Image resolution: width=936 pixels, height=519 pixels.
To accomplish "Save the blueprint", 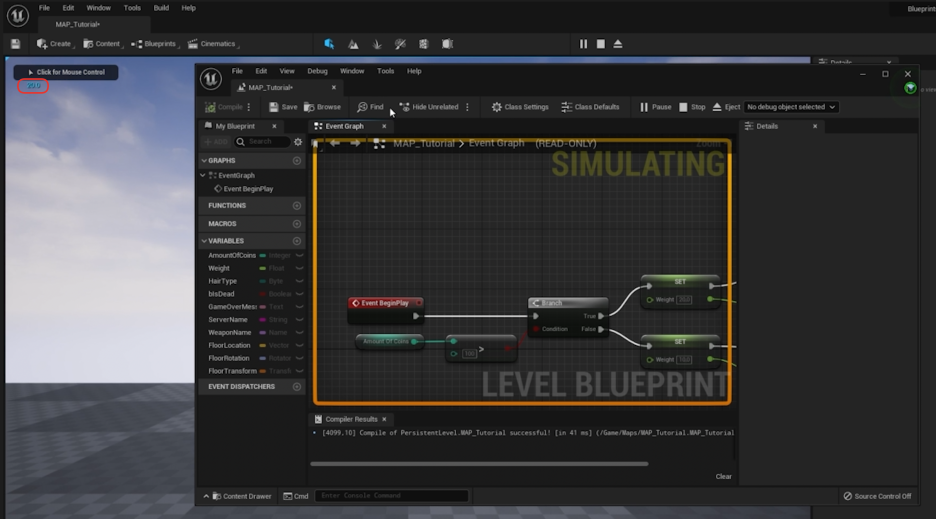I will (283, 107).
